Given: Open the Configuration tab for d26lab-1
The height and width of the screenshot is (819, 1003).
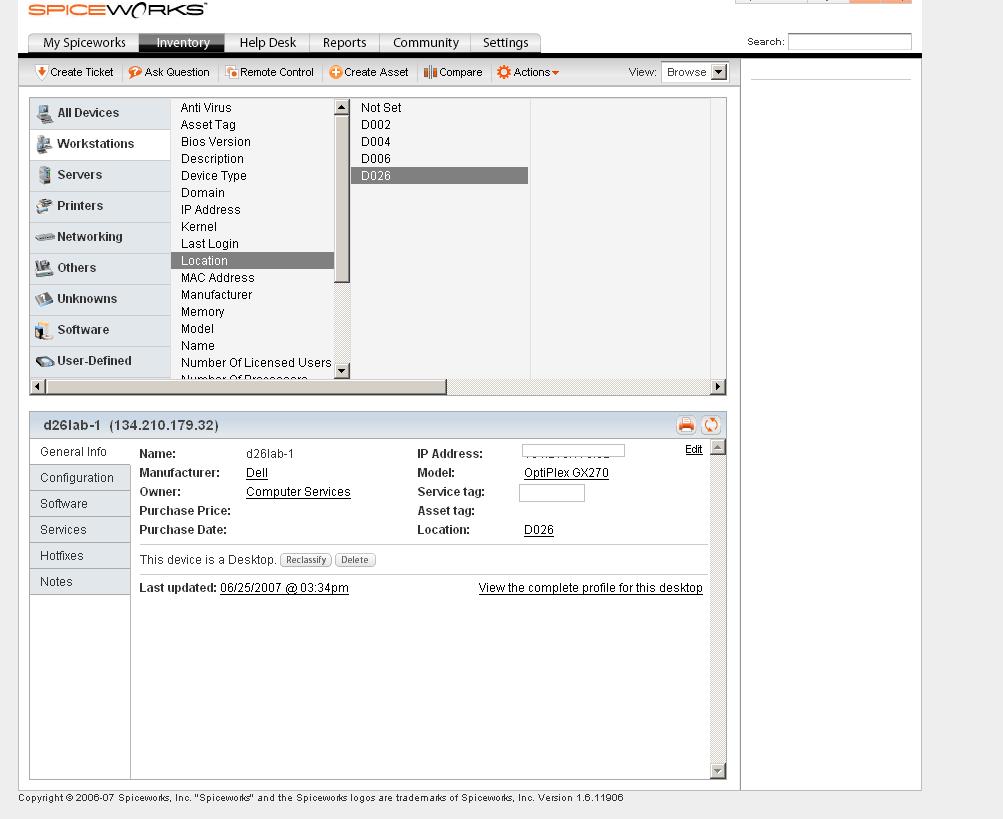Looking at the screenshot, I should (79, 477).
